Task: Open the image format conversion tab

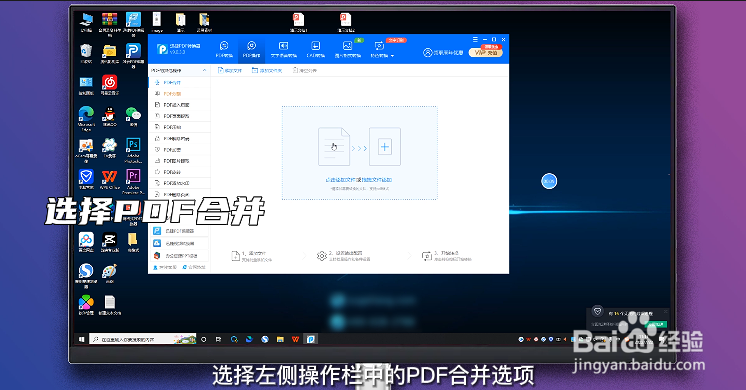Action: click(x=348, y=49)
